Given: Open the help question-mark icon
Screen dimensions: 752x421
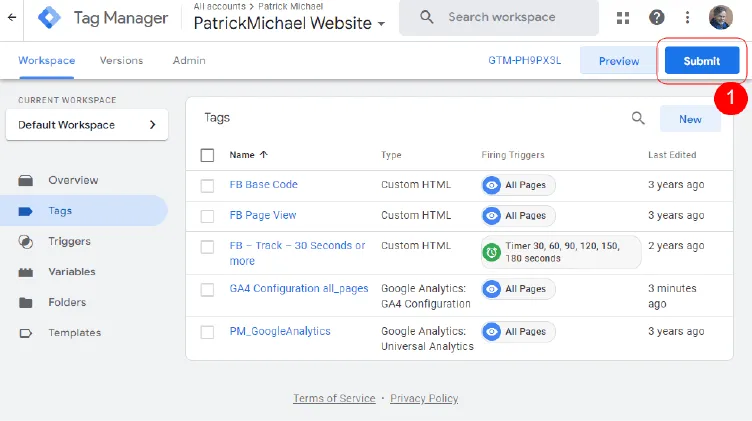Looking at the screenshot, I should [657, 18].
